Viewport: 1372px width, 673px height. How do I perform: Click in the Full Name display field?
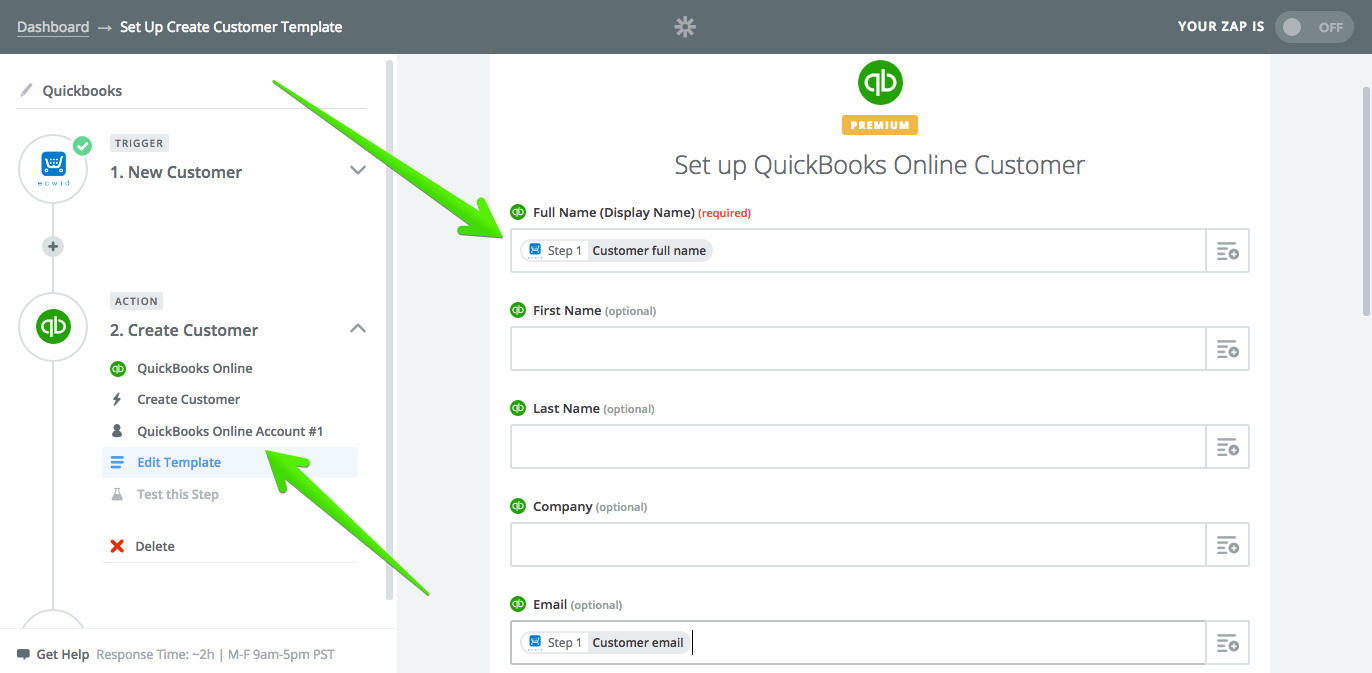tap(858, 251)
